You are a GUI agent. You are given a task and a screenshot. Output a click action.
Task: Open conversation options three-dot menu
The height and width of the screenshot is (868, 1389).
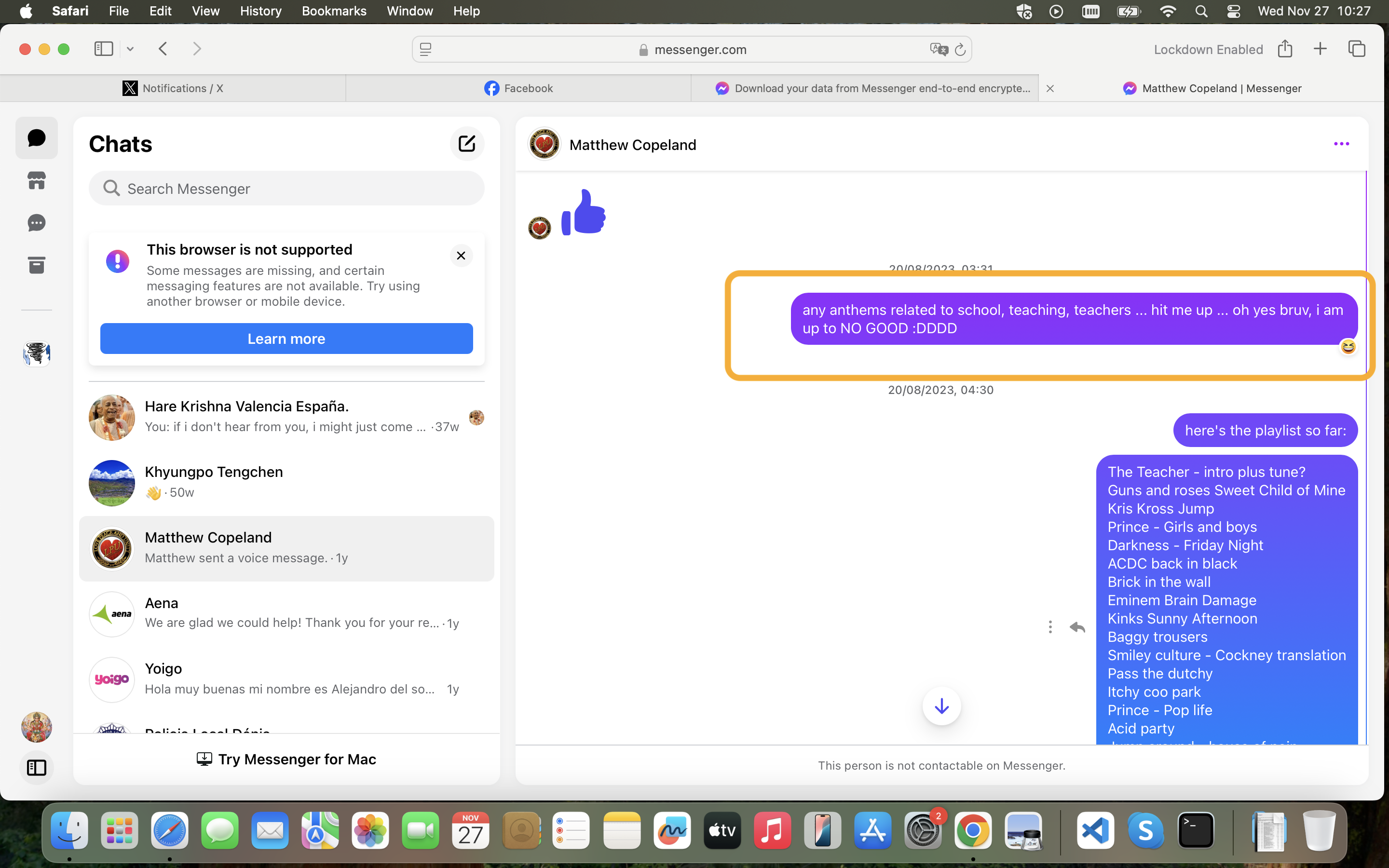point(1341,144)
